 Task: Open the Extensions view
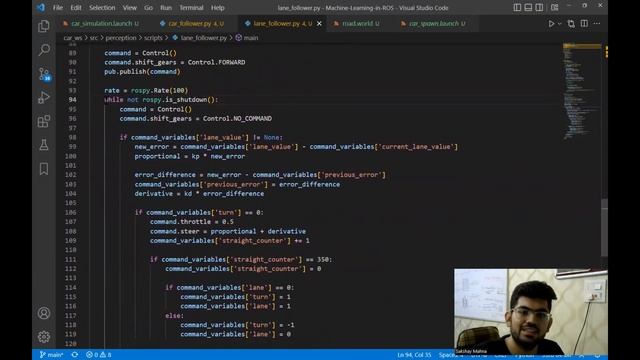(x=44, y=121)
